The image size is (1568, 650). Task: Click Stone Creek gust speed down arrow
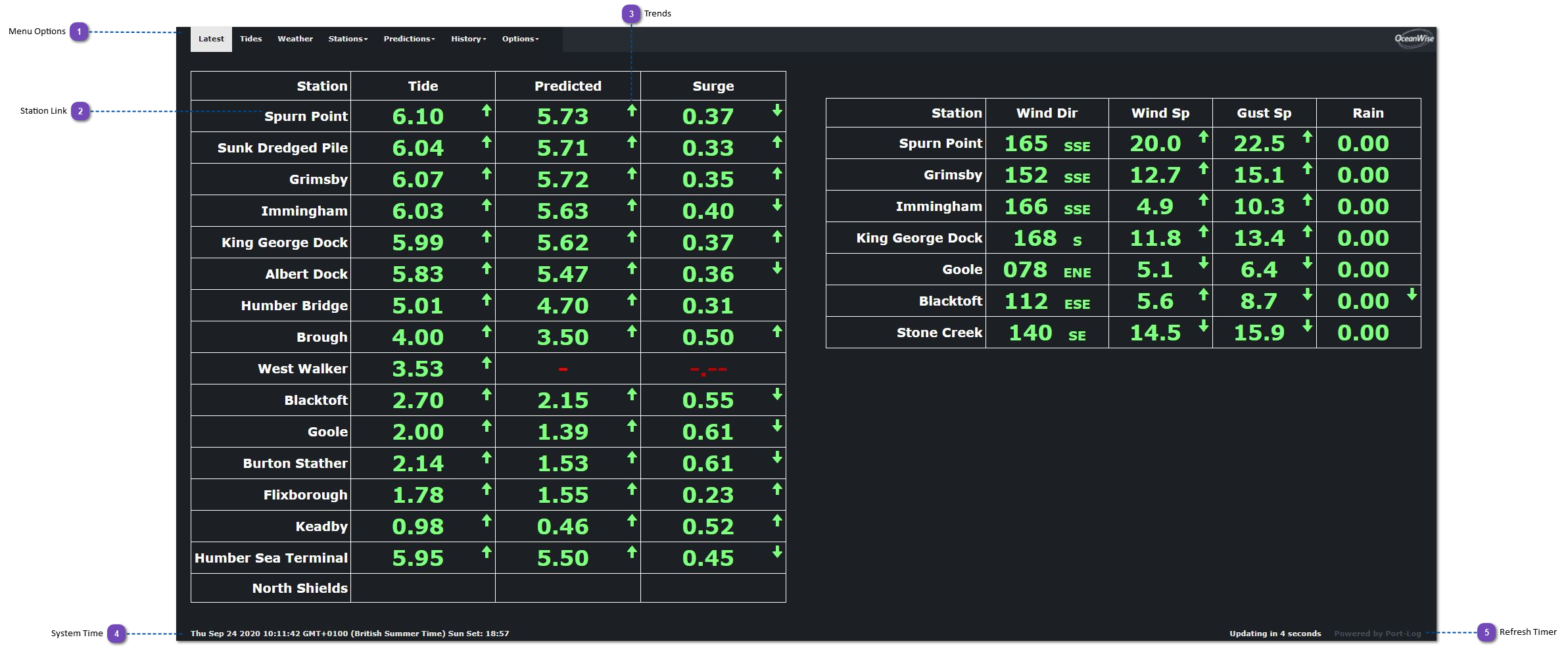1307,326
